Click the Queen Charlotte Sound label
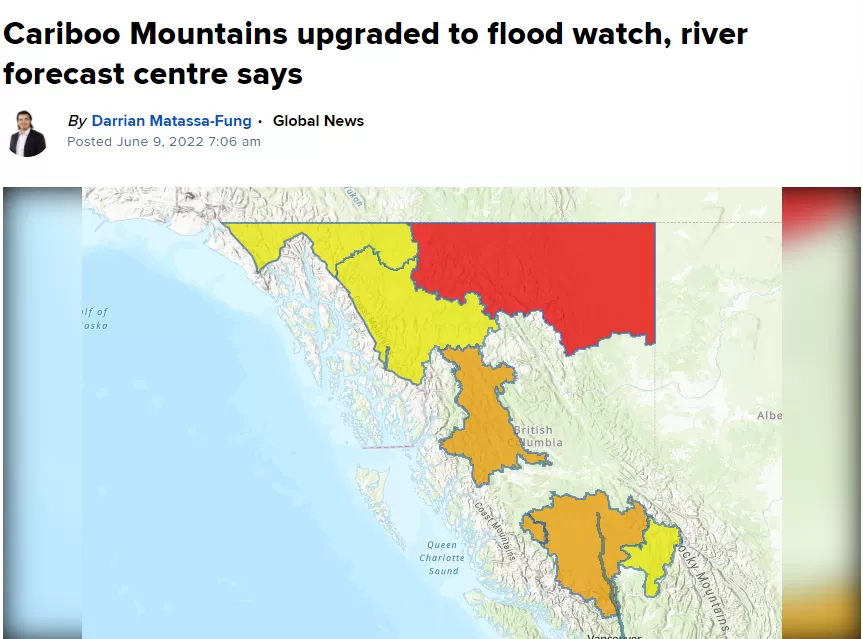The height and width of the screenshot is (639, 863). click(x=442, y=558)
